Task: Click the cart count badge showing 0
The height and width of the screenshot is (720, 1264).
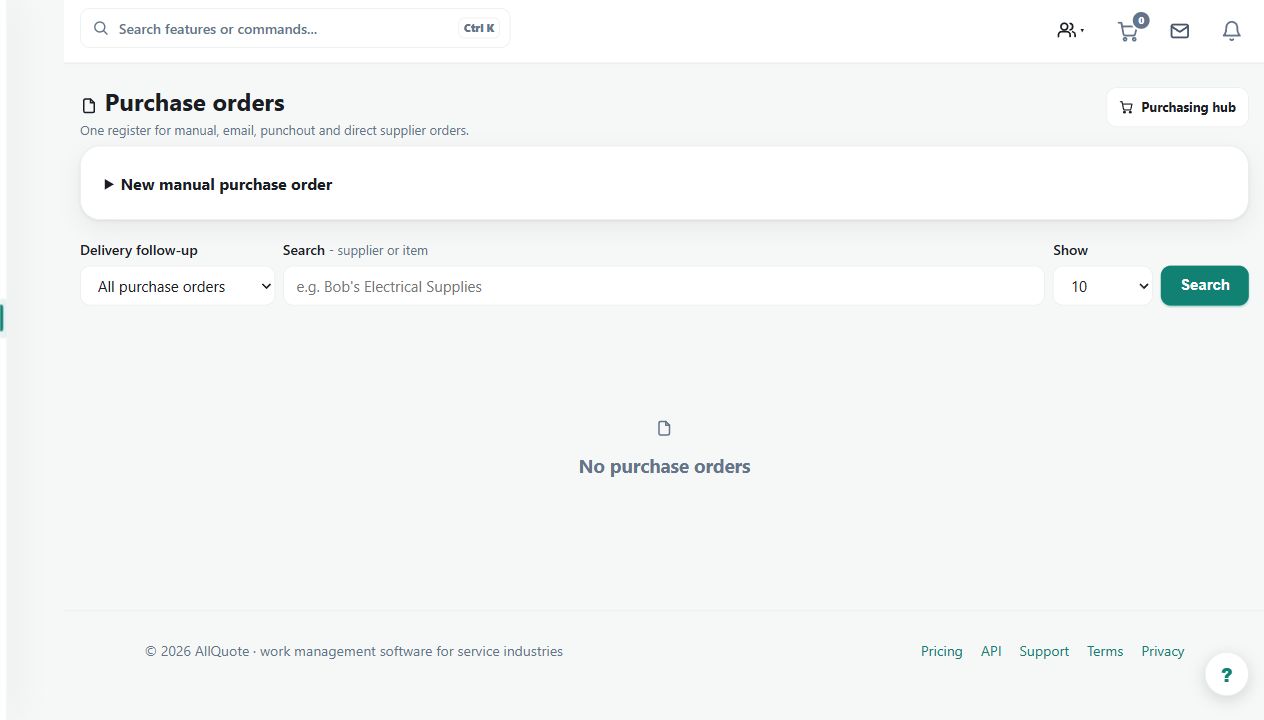Action: 1141,20
